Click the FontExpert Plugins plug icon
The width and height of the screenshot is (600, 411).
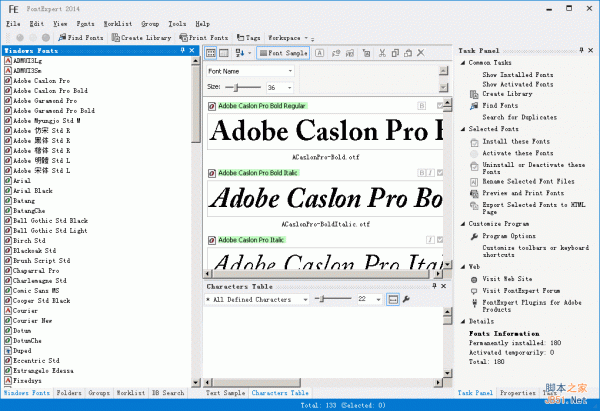474,303
